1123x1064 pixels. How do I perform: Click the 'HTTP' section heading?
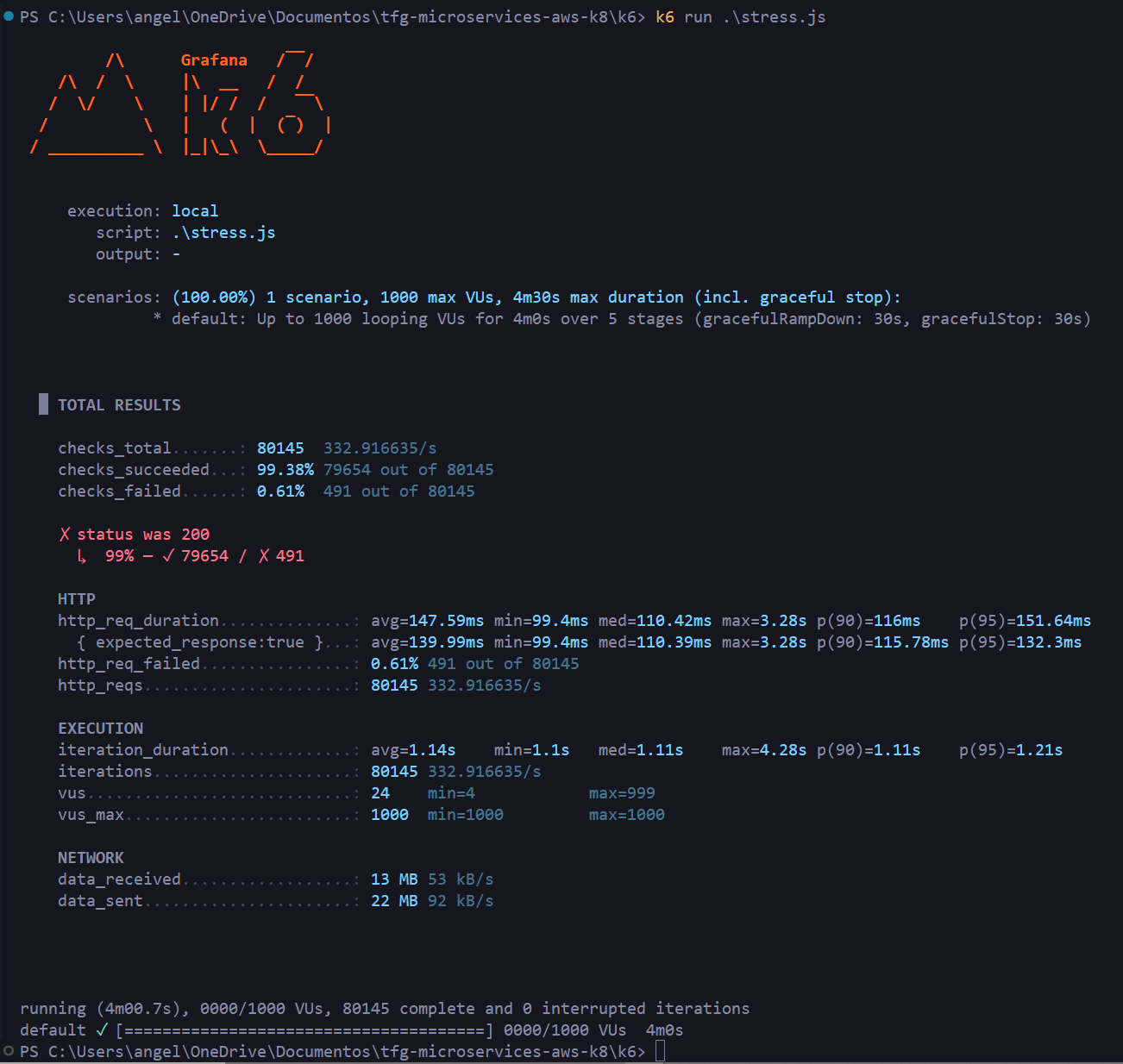point(77,599)
